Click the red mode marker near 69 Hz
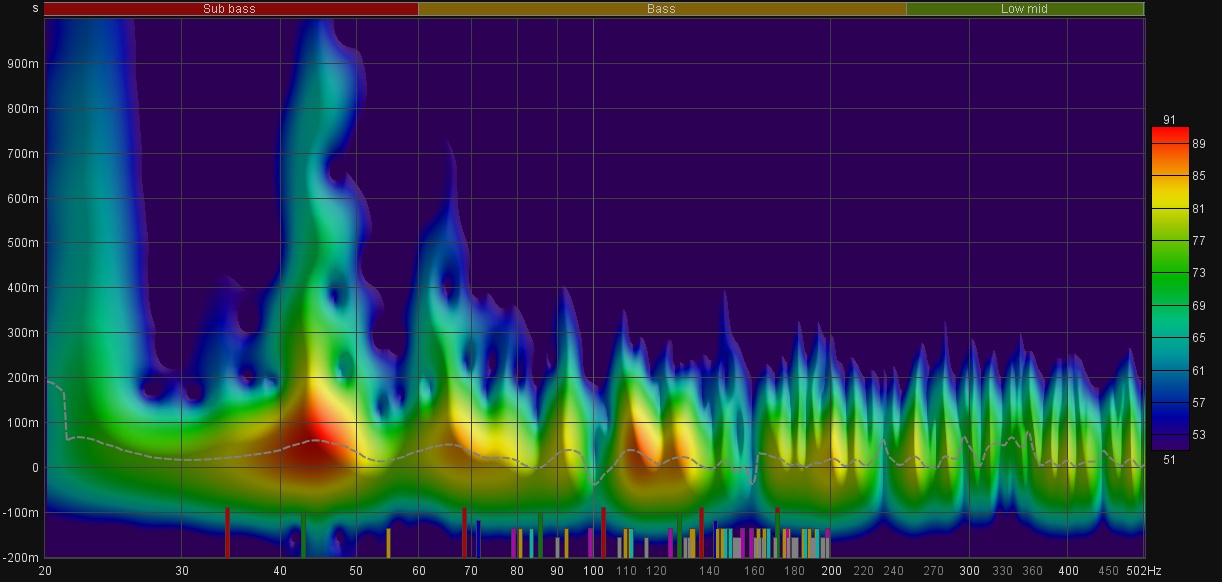Viewport: 1222px width, 582px height. [x=464, y=532]
